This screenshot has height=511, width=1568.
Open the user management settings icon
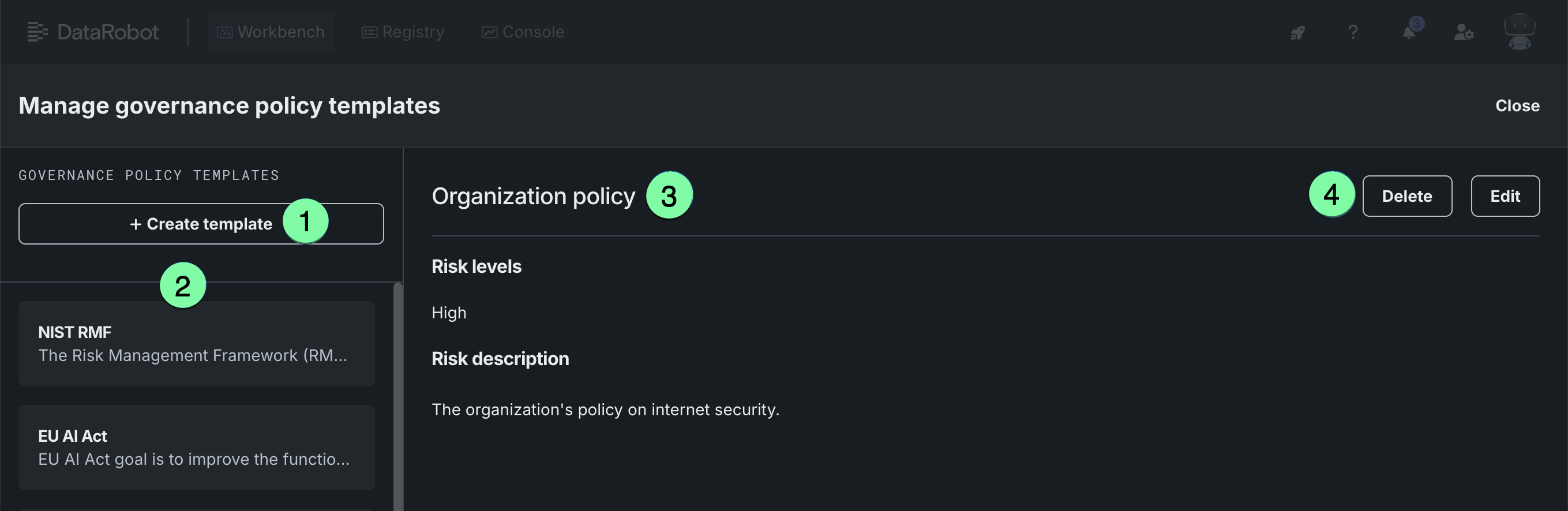pyautogui.click(x=1464, y=32)
